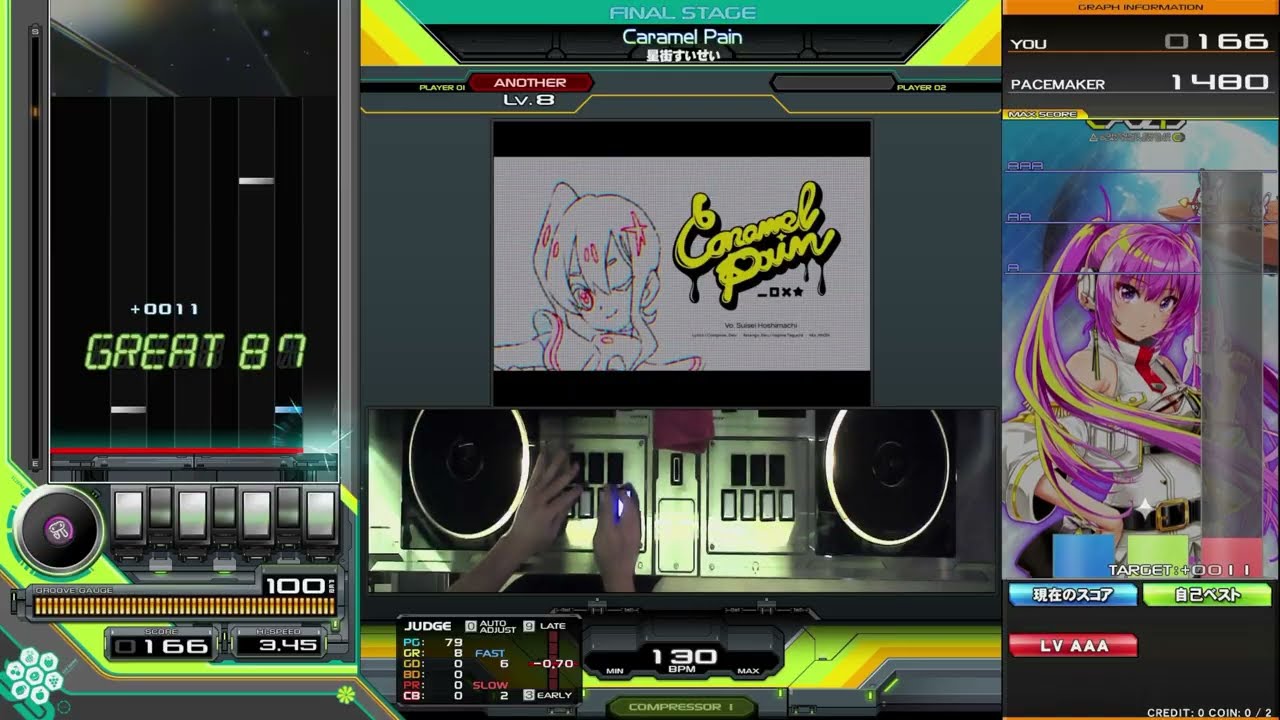This screenshot has height=720, width=1280.
Task: Click the Caramel Pain logo in the video
Action: (756, 245)
